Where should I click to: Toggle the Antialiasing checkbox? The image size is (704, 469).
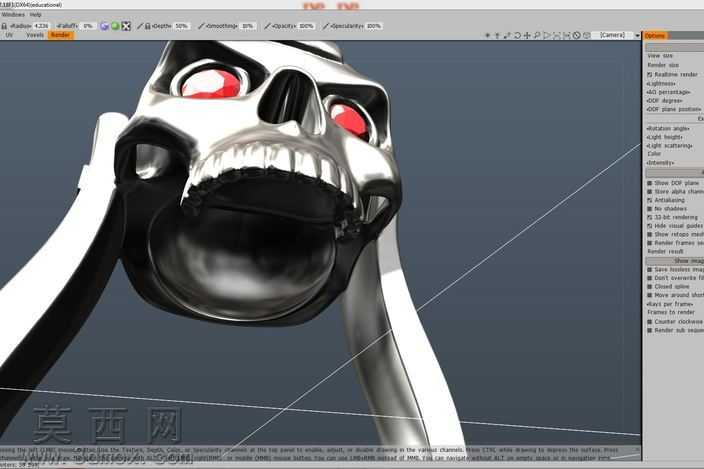pos(649,200)
